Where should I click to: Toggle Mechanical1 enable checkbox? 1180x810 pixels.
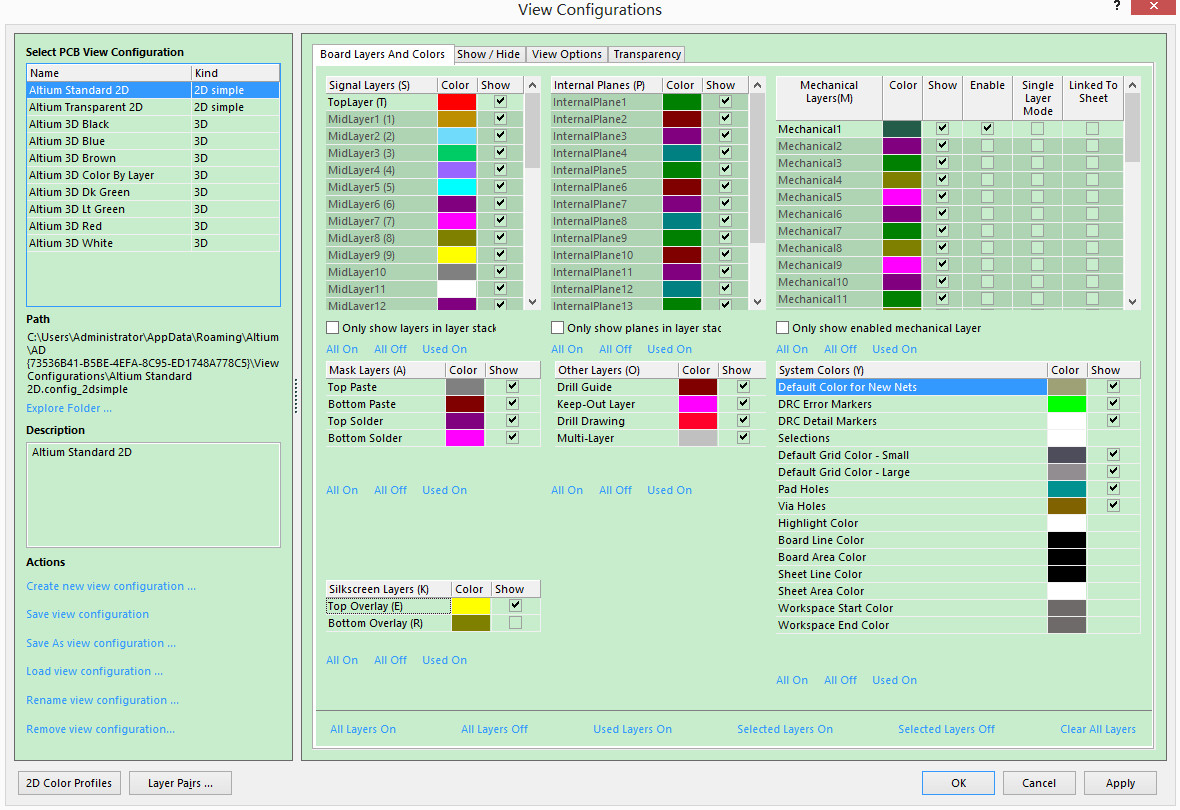(987, 129)
